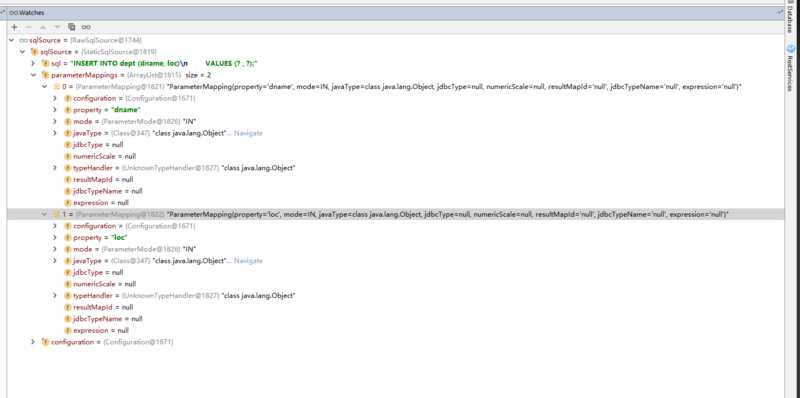Expand configuration under element 1
This screenshot has width=800, height=398.
(56, 226)
